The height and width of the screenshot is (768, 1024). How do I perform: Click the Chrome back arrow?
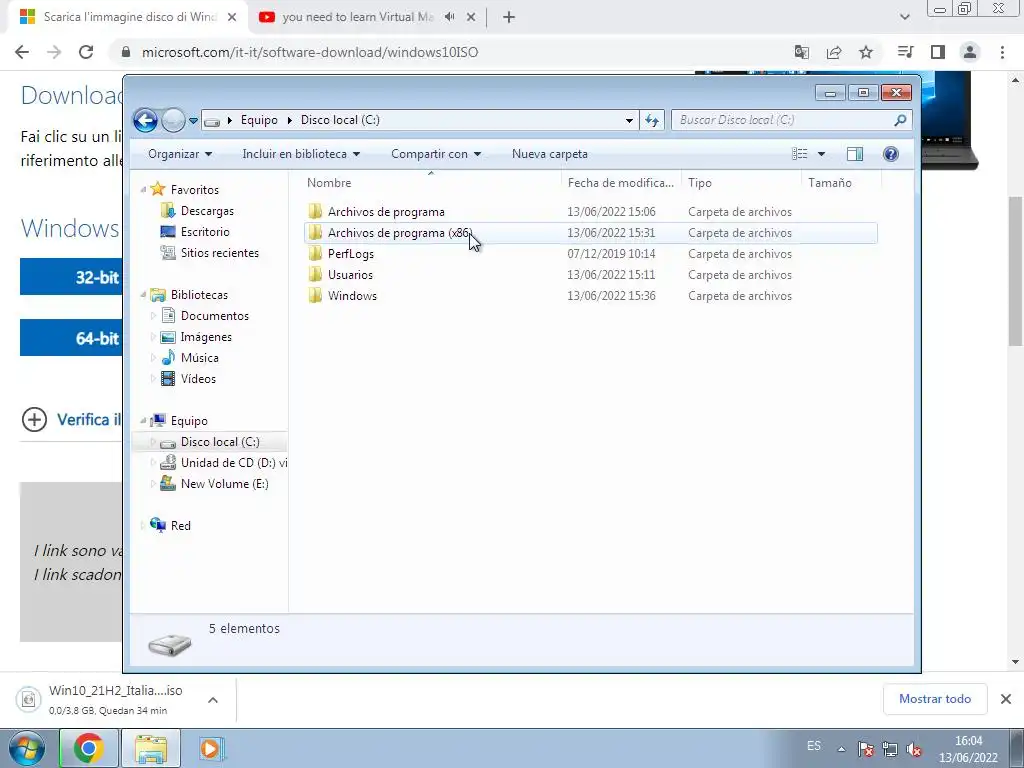click(x=22, y=52)
